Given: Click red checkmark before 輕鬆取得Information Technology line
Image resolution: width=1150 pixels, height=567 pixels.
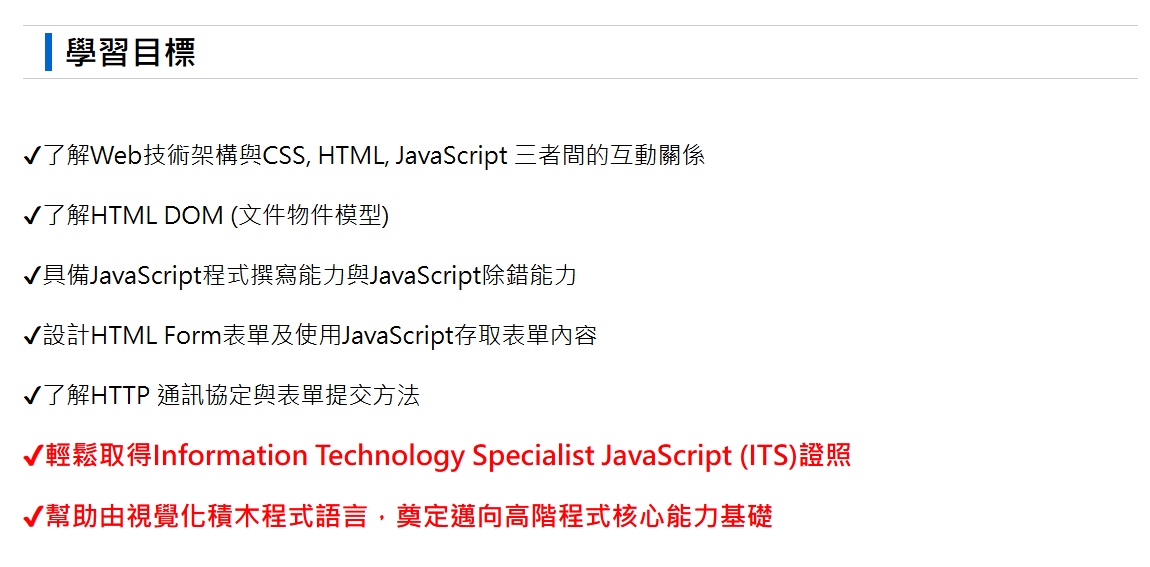Looking at the screenshot, I should pos(33,457).
